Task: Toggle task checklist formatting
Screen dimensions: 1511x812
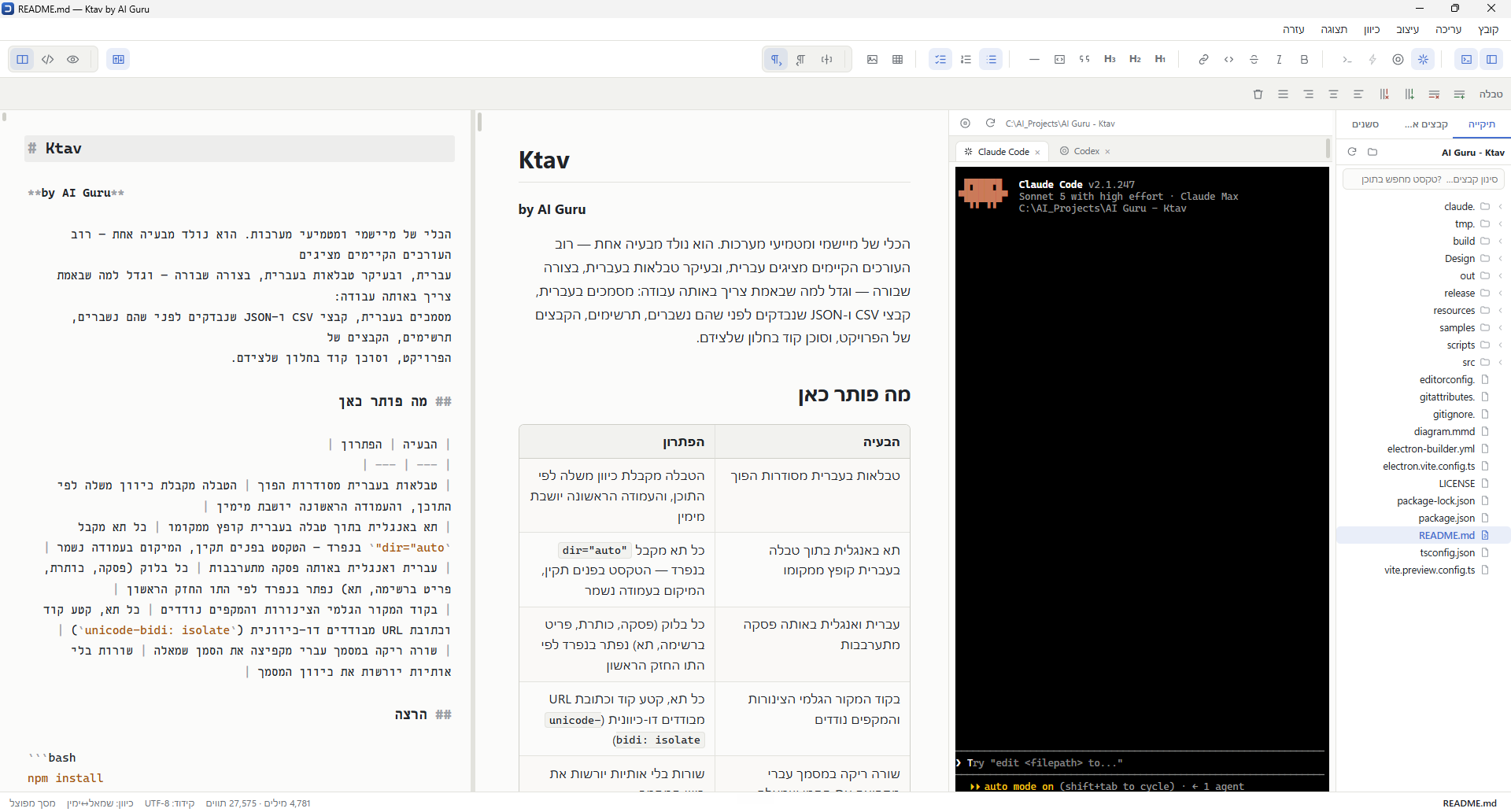Action: click(940, 59)
